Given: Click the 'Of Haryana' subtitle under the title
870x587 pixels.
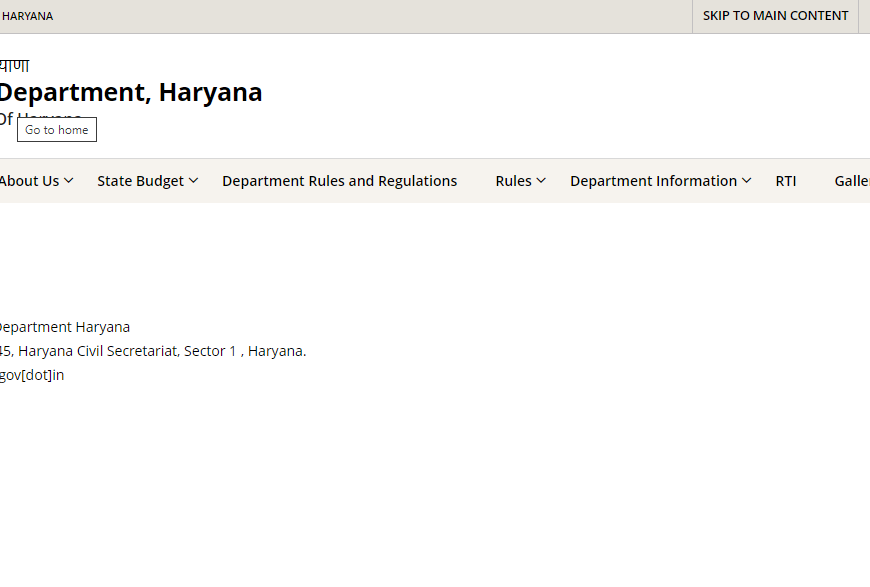Looking at the screenshot, I should (8, 119).
